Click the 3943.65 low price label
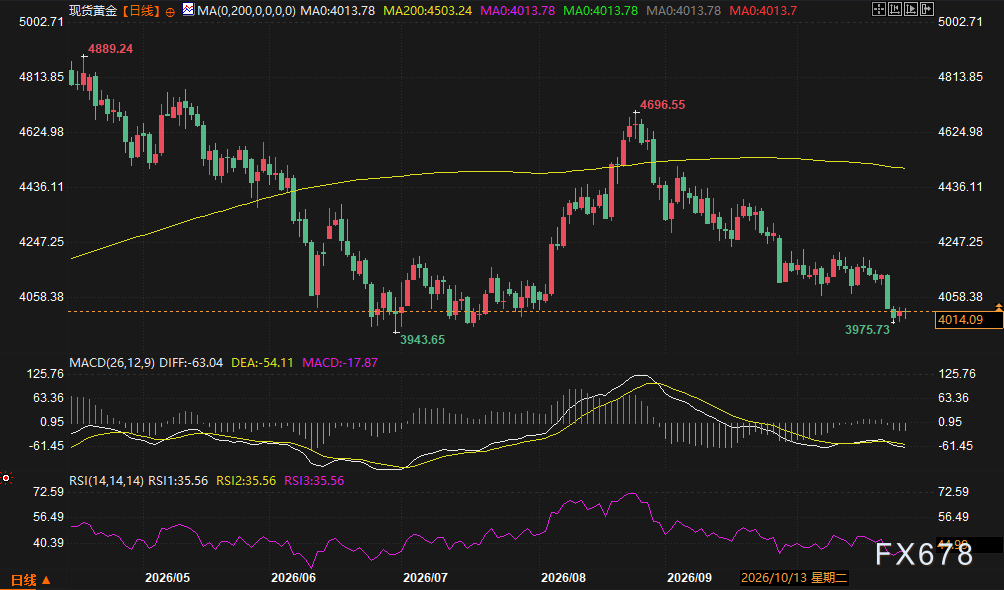Image resolution: width=1004 pixels, height=590 pixels. [423, 340]
